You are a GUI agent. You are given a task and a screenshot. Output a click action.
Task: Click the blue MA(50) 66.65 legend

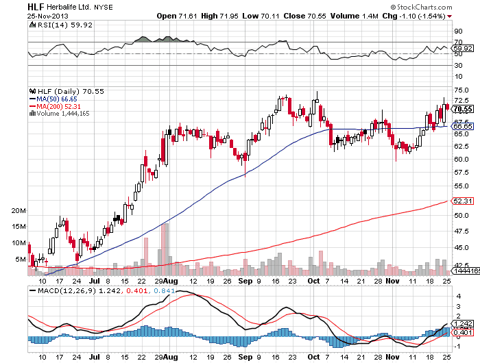(x=53, y=99)
